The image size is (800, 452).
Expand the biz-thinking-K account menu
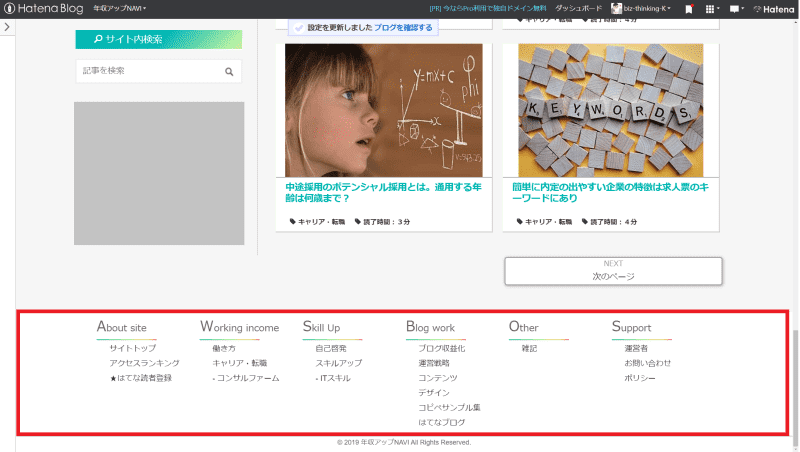click(641, 9)
